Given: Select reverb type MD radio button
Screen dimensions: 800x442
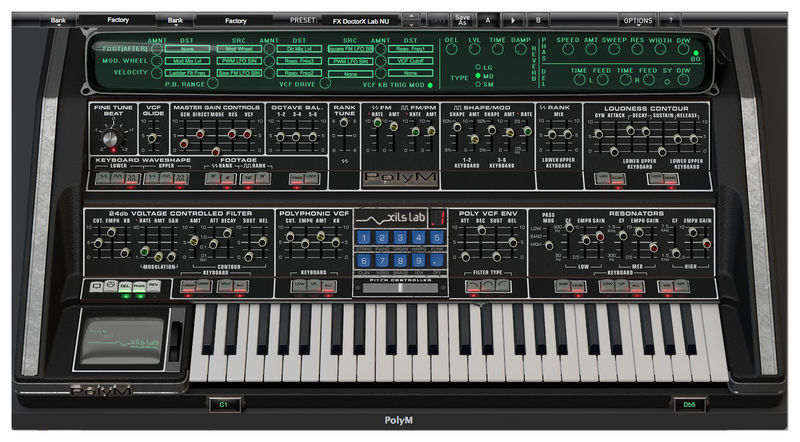Looking at the screenshot, I should pos(478,76).
